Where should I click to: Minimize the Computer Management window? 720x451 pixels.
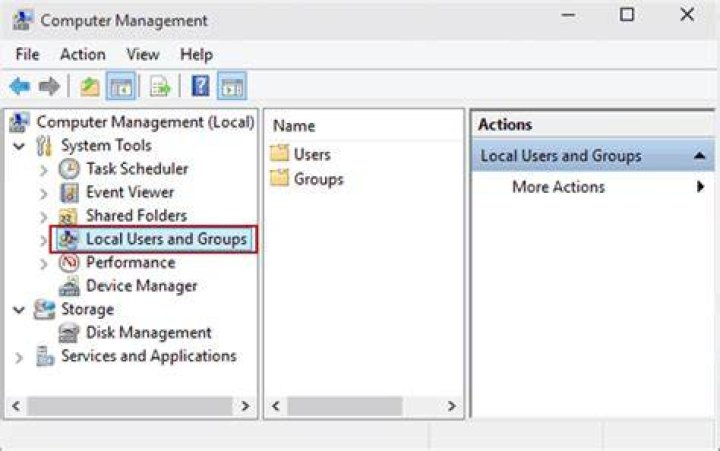568,14
